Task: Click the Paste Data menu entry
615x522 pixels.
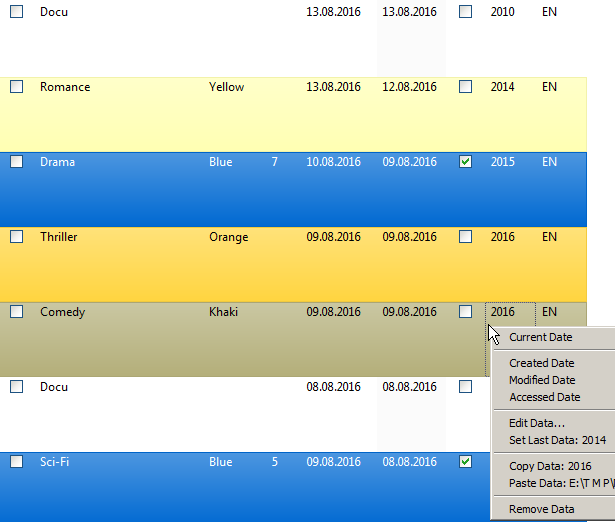Action: [560, 483]
